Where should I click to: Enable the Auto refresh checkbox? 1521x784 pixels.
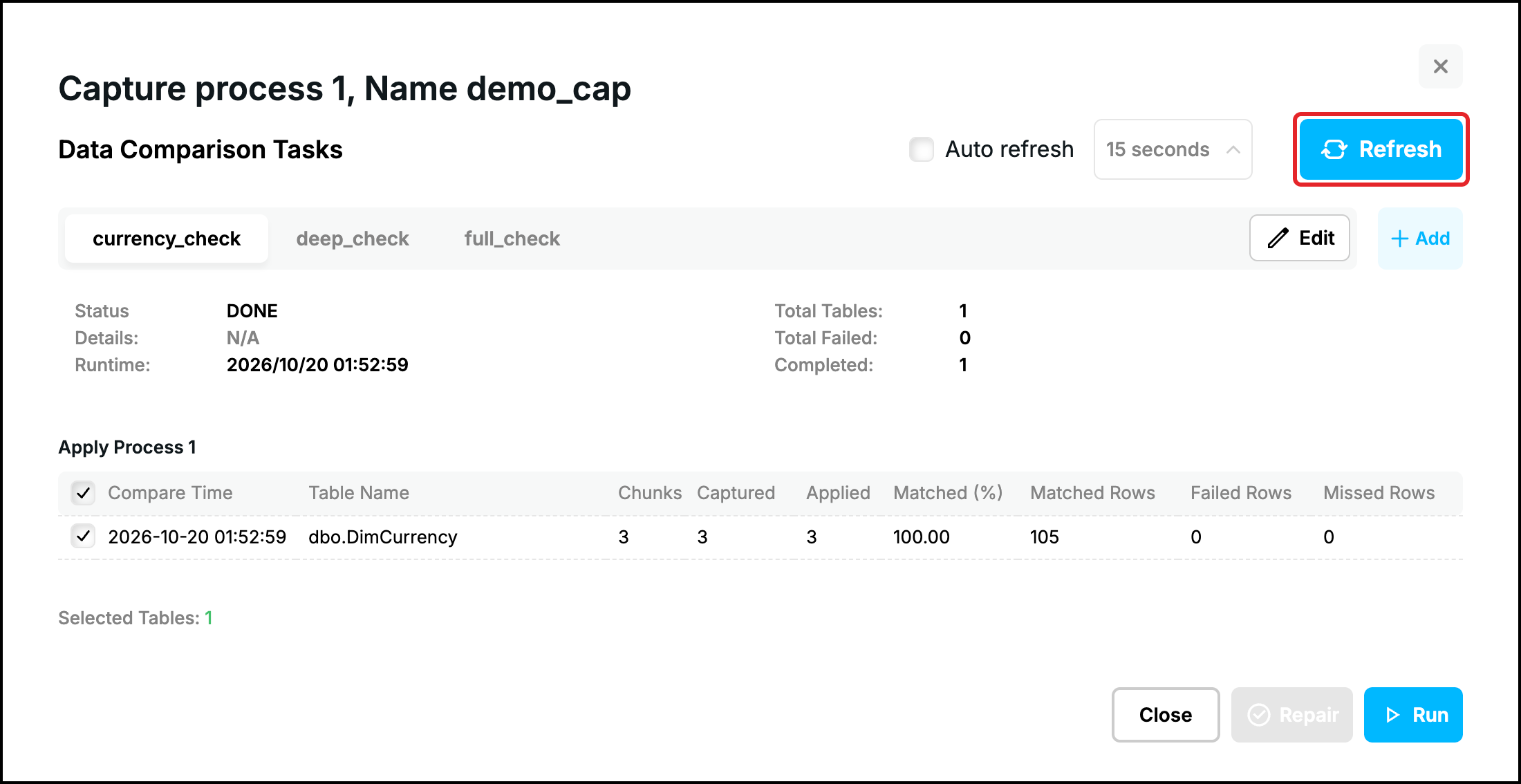coord(921,150)
